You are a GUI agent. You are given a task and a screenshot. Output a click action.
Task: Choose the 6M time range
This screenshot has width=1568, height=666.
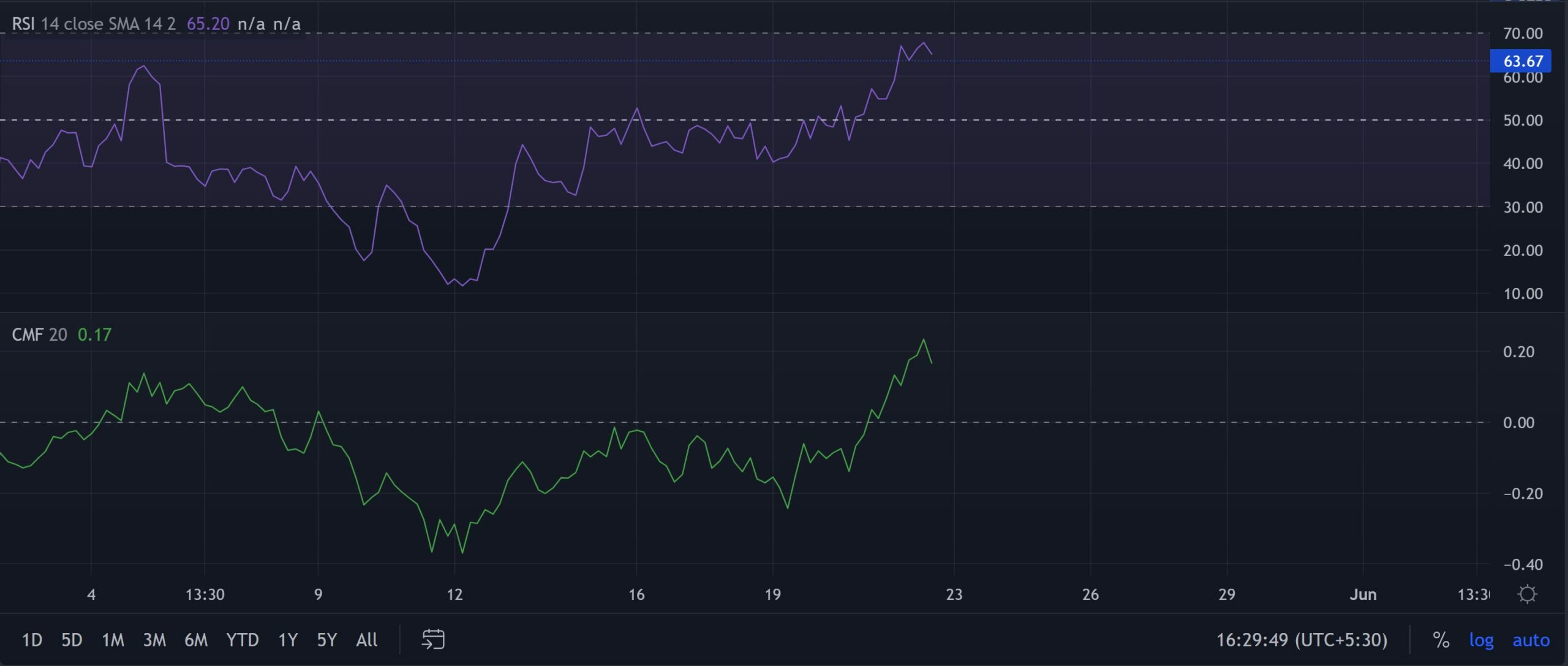(196, 640)
